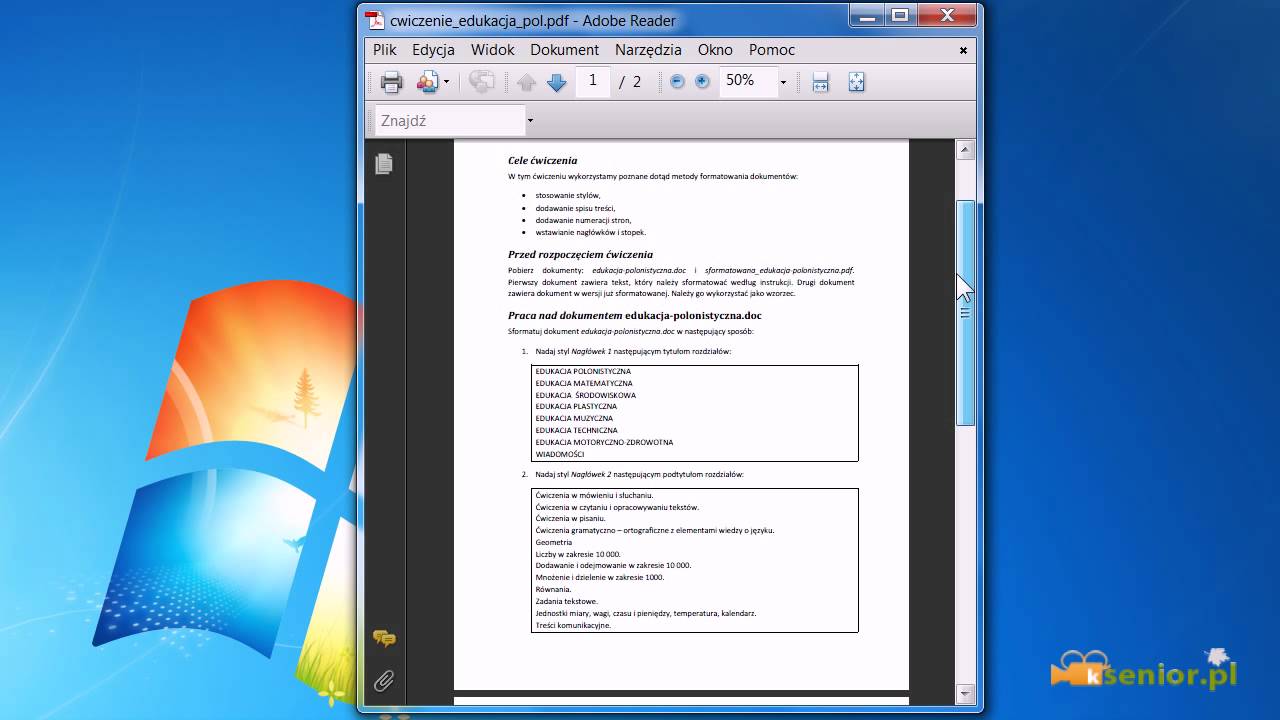Open the zoom percentage dropdown arrow
The width and height of the screenshot is (1280, 720).
(x=783, y=82)
